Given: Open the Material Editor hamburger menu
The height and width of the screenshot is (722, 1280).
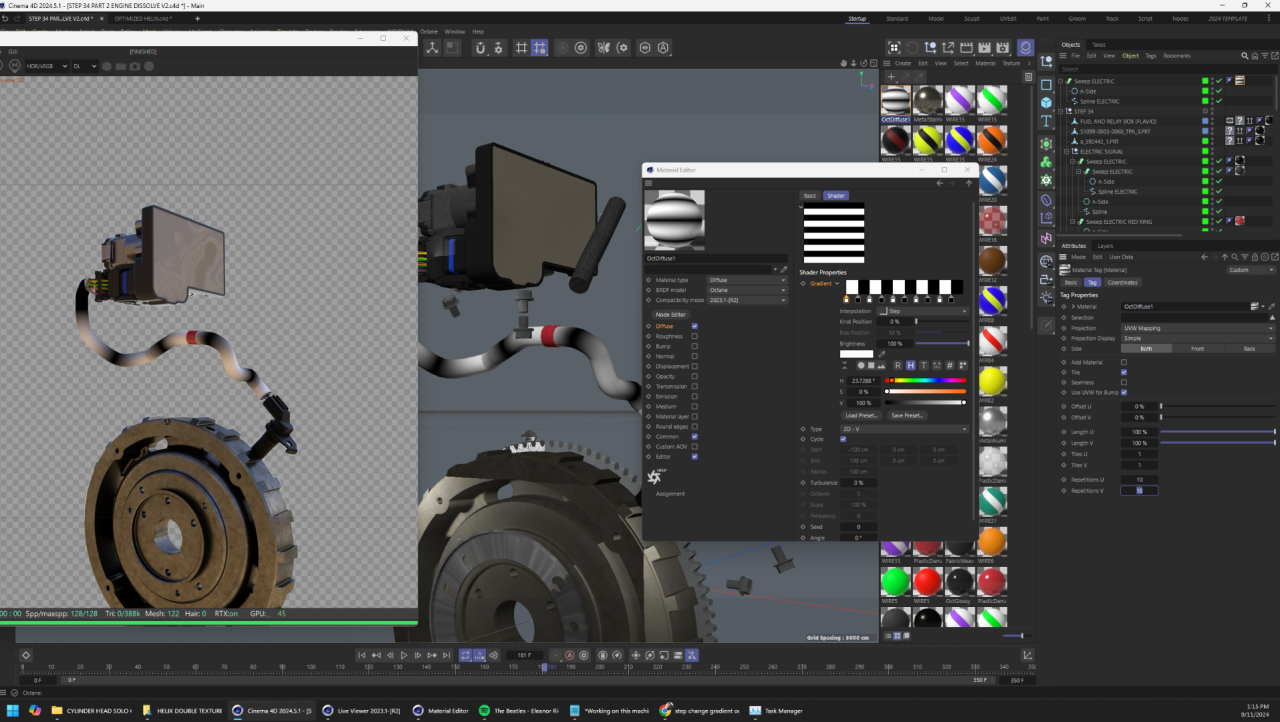Looking at the screenshot, I should [x=649, y=183].
